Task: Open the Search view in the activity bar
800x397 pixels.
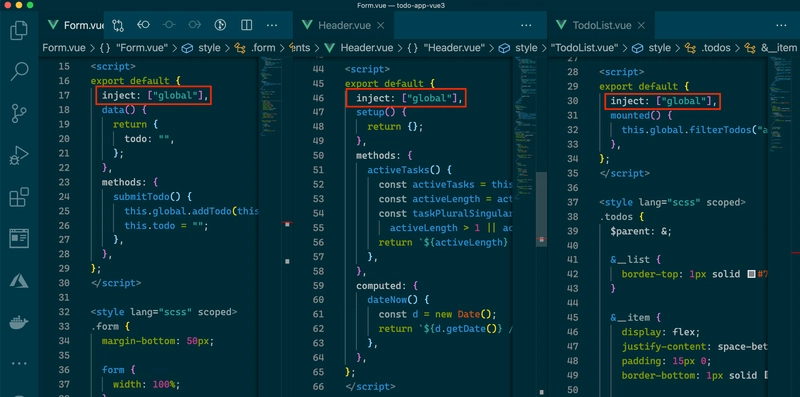Action: [x=19, y=72]
